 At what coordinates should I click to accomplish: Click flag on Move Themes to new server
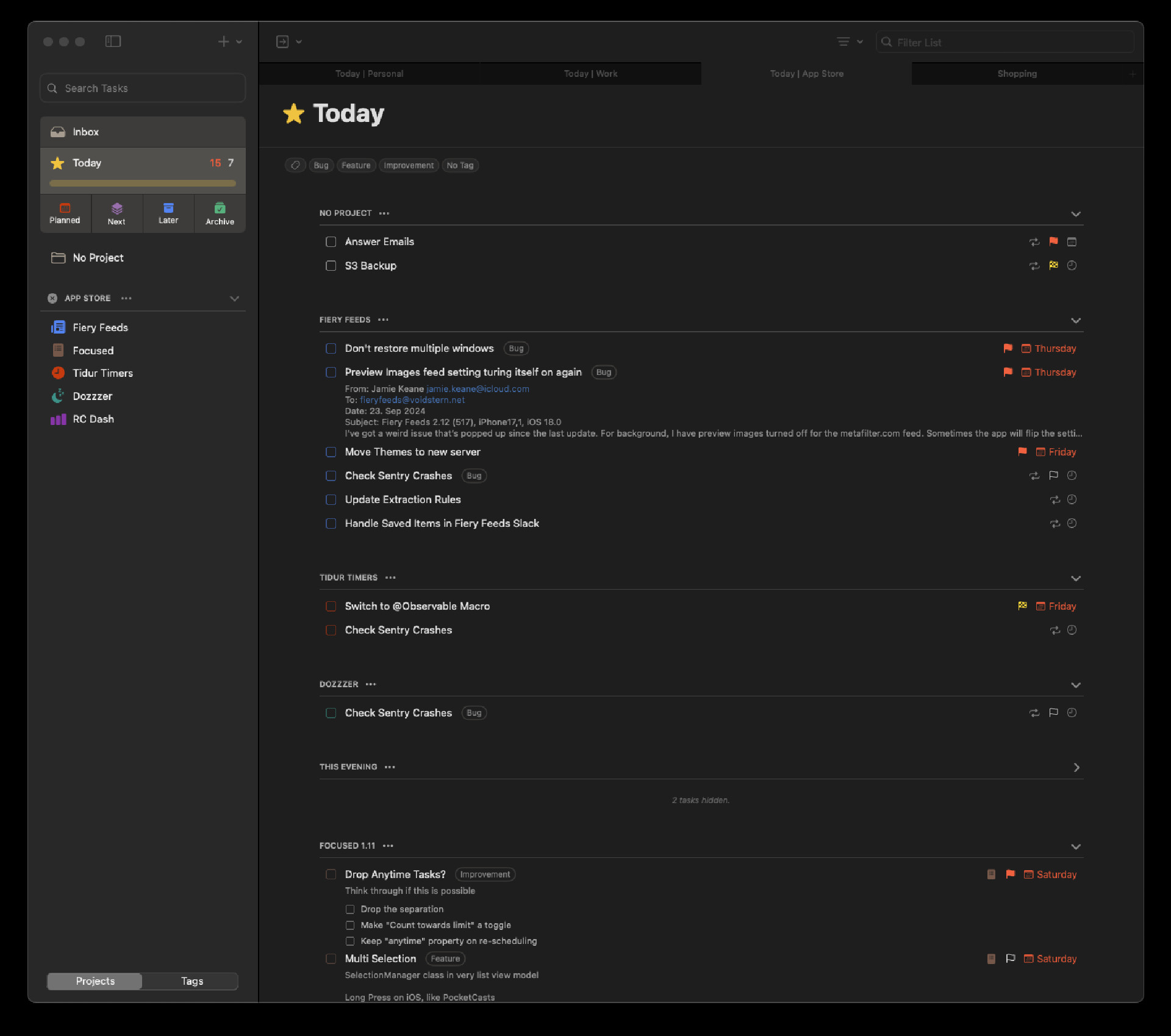[1022, 452]
